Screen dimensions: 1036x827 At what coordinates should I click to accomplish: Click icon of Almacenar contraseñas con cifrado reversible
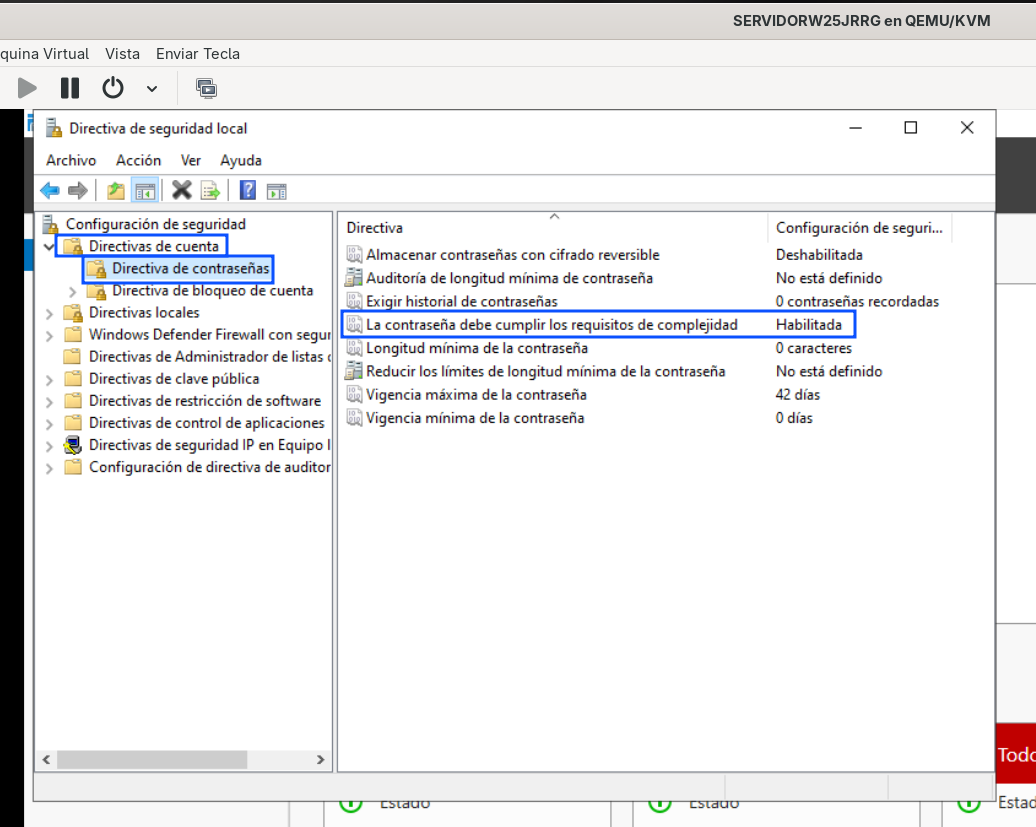354,254
